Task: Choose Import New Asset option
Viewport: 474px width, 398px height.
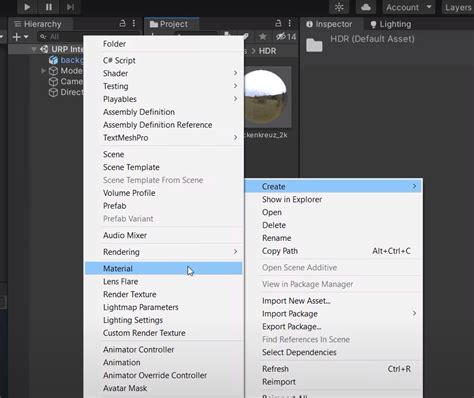Action: [x=333, y=301]
